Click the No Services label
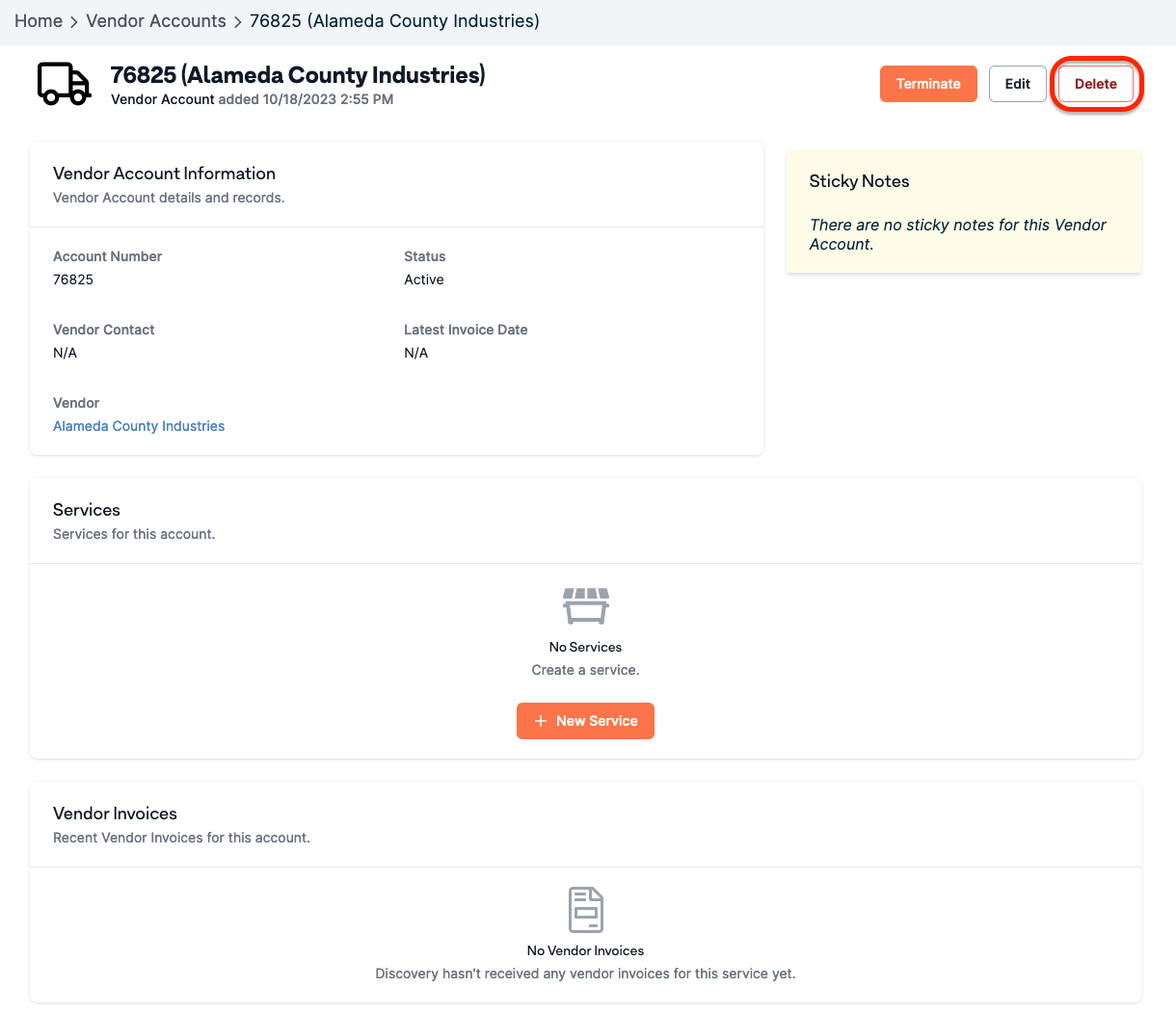This screenshot has height=1014, width=1176. (585, 647)
